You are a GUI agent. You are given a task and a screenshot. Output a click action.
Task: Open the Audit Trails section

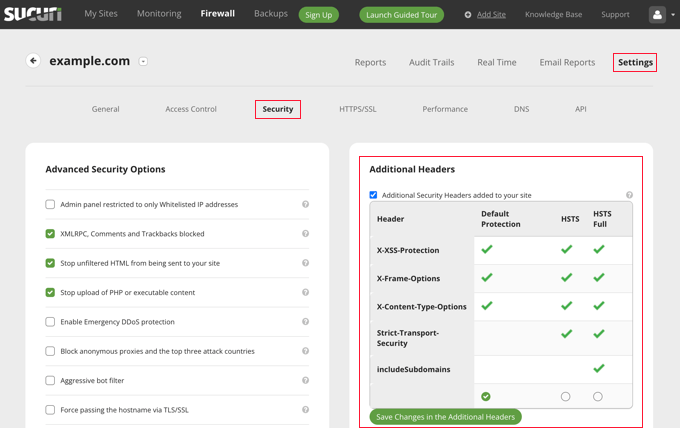pyautogui.click(x=431, y=62)
